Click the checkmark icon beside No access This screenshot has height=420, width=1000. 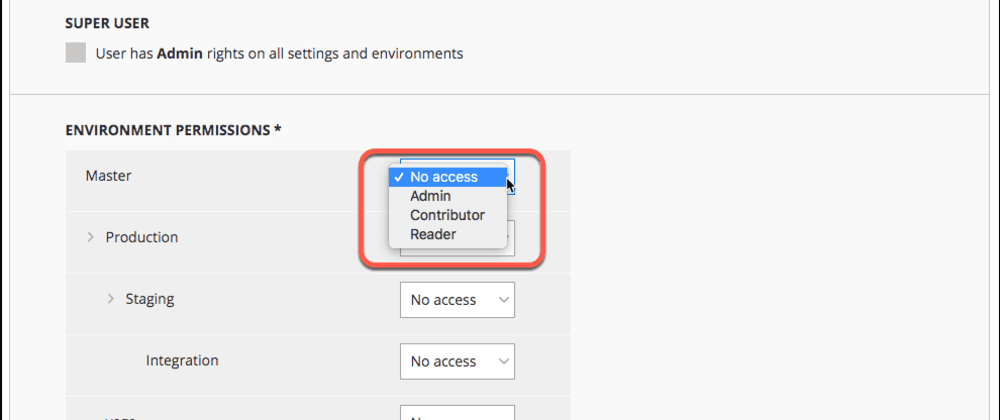pos(399,177)
